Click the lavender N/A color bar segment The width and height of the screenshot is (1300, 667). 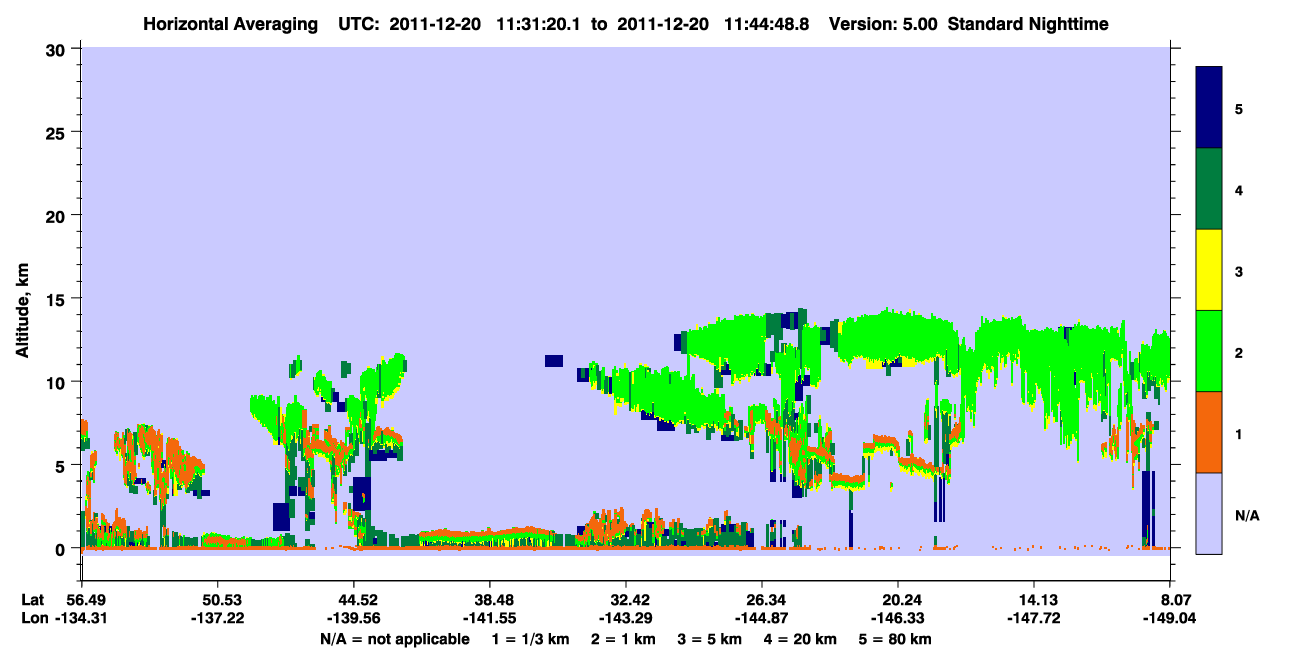[x=1209, y=512]
